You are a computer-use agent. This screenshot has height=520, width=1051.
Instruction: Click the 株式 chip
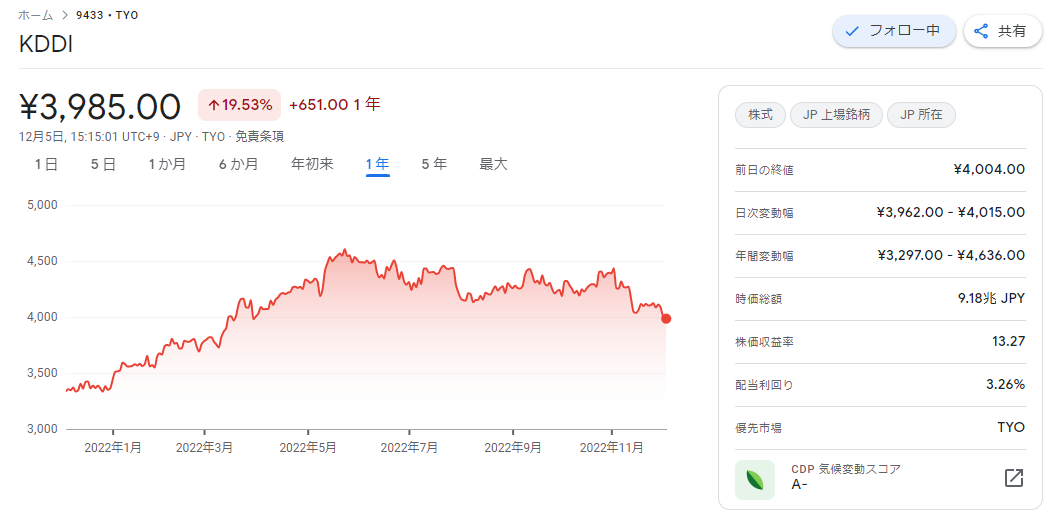(x=760, y=115)
